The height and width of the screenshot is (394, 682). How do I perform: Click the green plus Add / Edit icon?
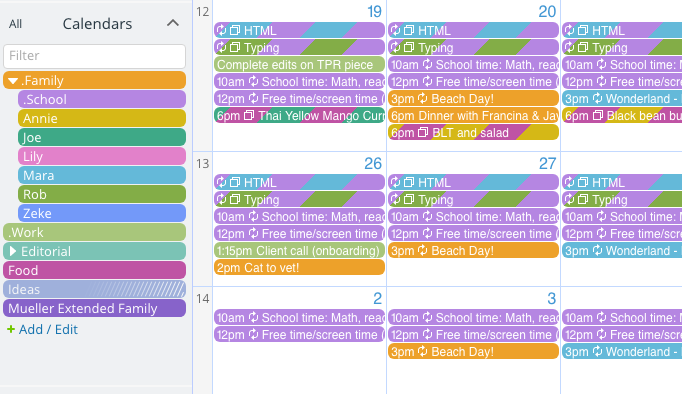coord(11,330)
